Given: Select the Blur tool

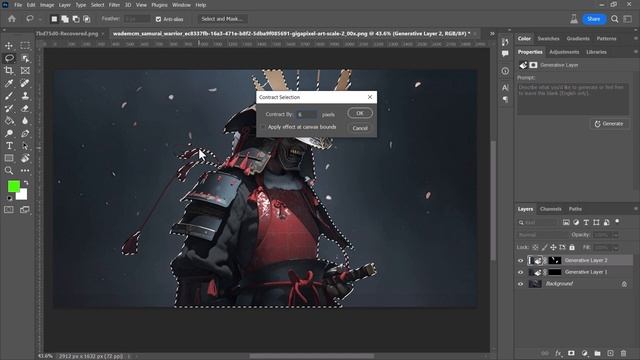Looking at the screenshot, I should [x=25, y=121].
